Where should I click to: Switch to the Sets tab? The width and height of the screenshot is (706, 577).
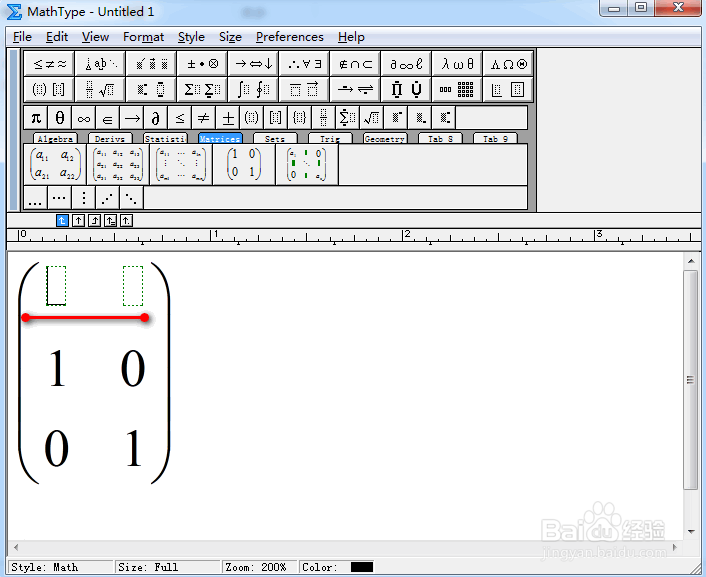click(x=275, y=139)
